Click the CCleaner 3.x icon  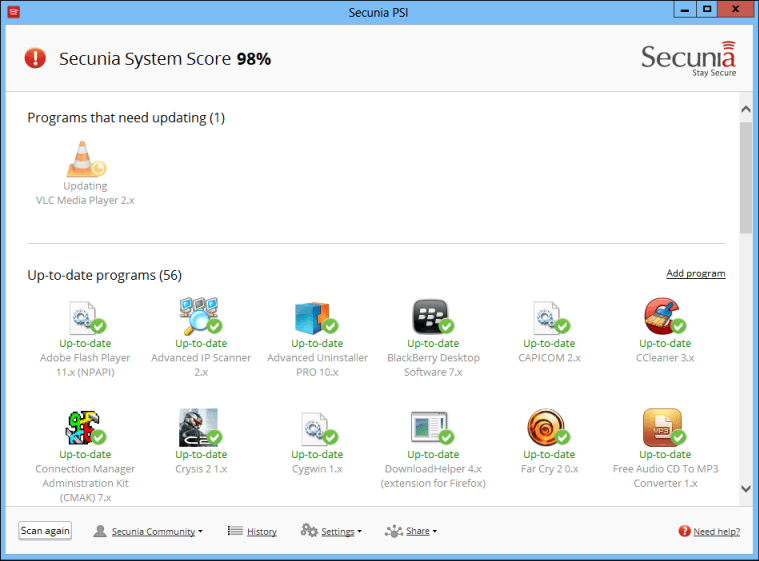click(x=664, y=316)
